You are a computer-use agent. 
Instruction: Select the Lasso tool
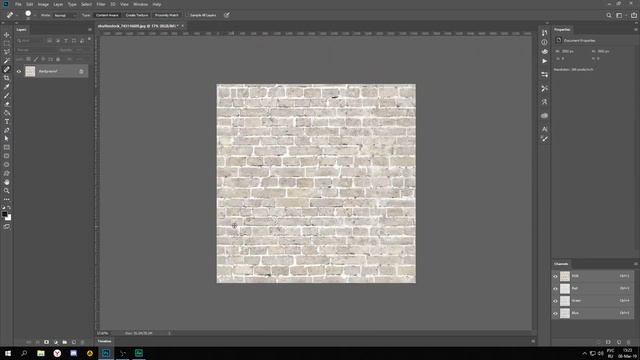click(7, 52)
